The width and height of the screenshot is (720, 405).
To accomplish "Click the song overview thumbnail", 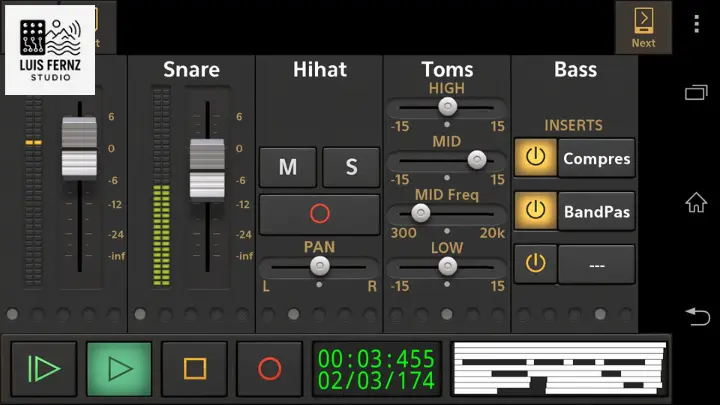I will 560,369.
